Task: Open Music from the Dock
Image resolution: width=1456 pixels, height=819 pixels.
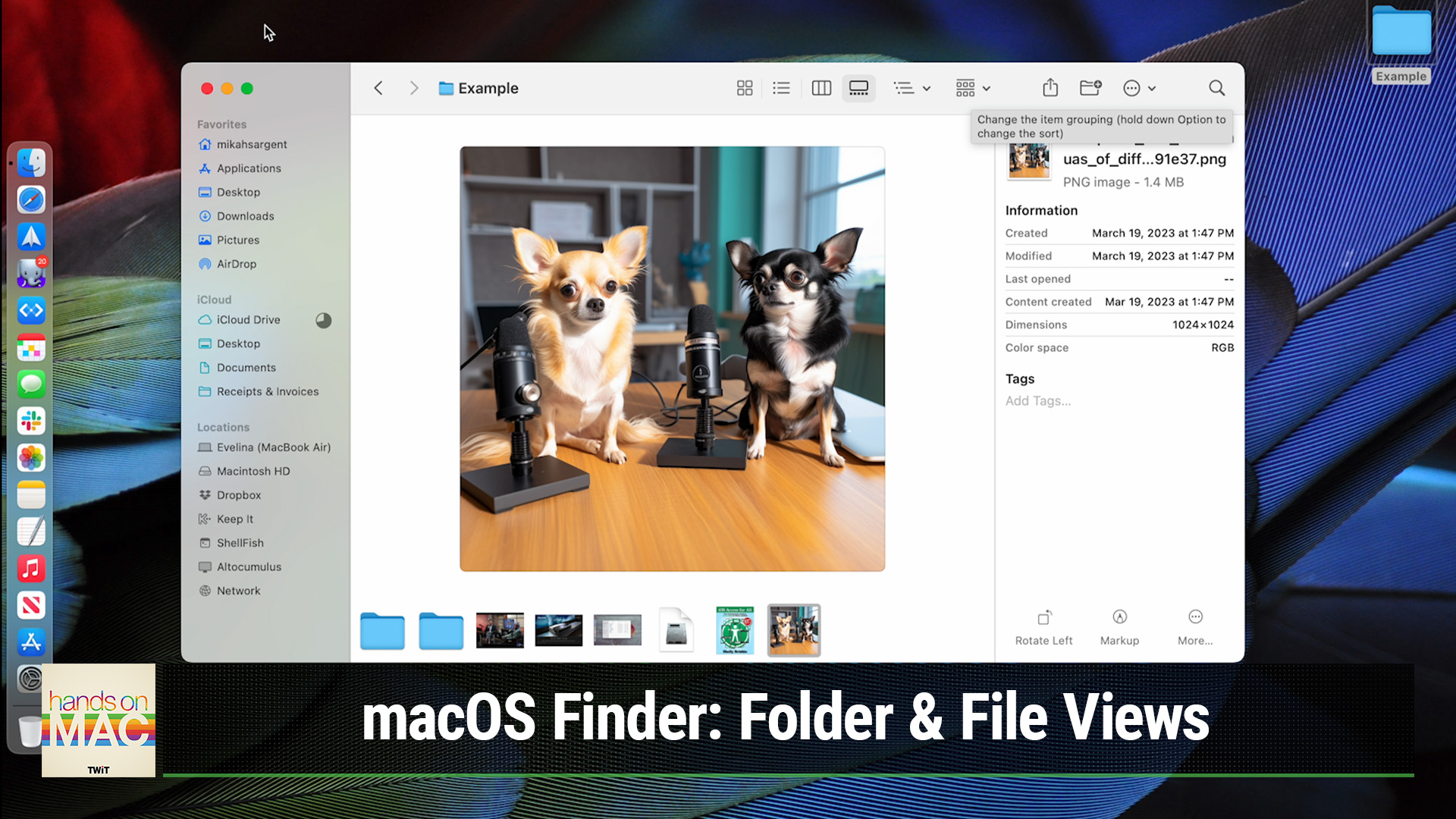Action: (x=31, y=569)
